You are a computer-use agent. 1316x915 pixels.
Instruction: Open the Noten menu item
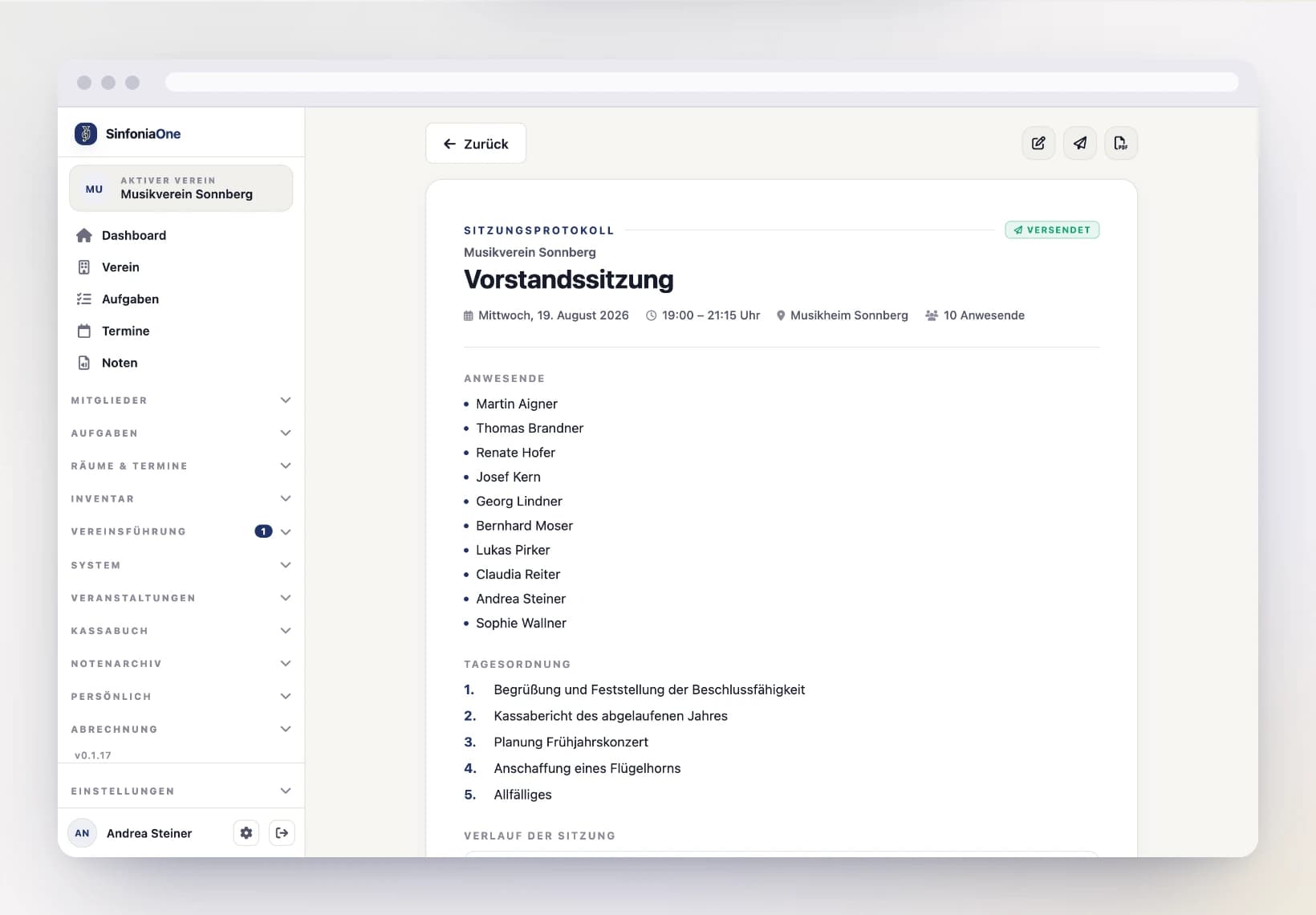point(181,363)
